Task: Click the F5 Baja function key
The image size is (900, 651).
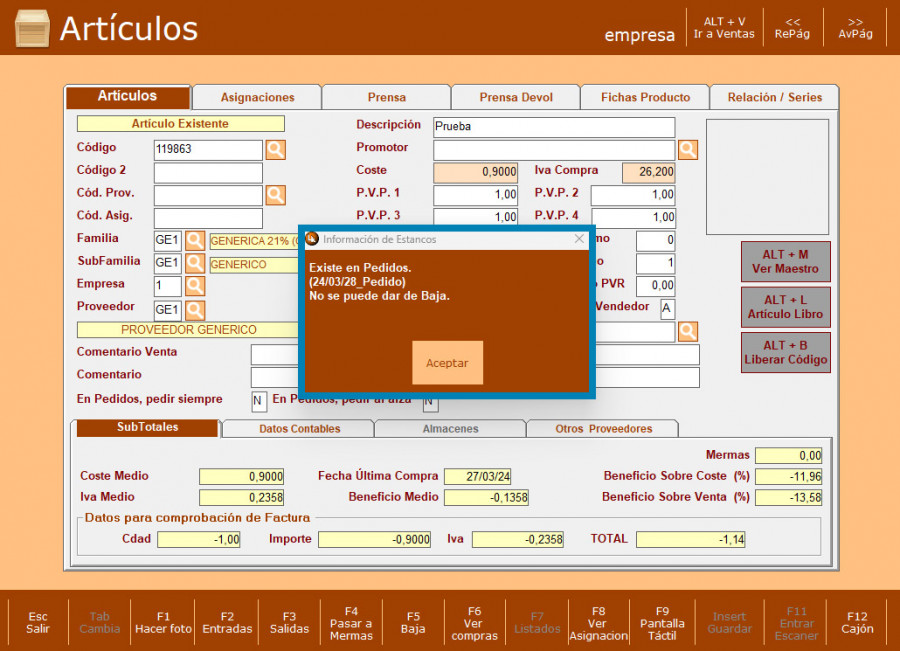Action: pyautogui.click(x=413, y=622)
